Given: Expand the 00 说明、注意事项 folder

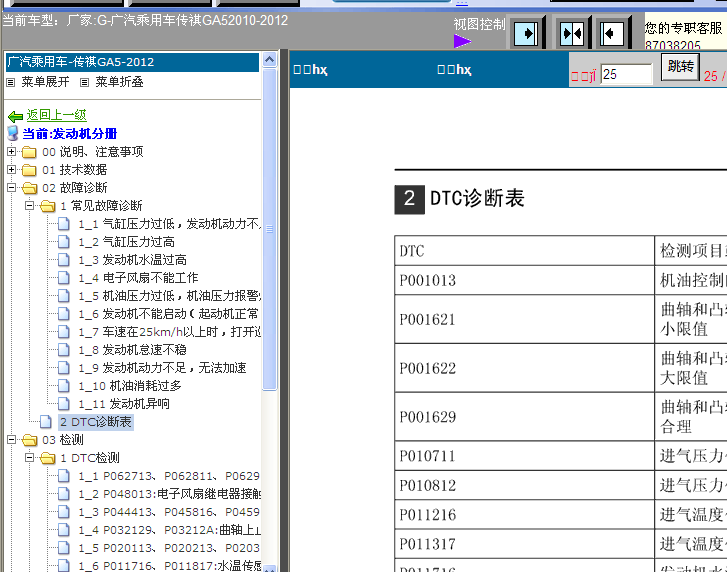Looking at the screenshot, I should click(x=12, y=152).
